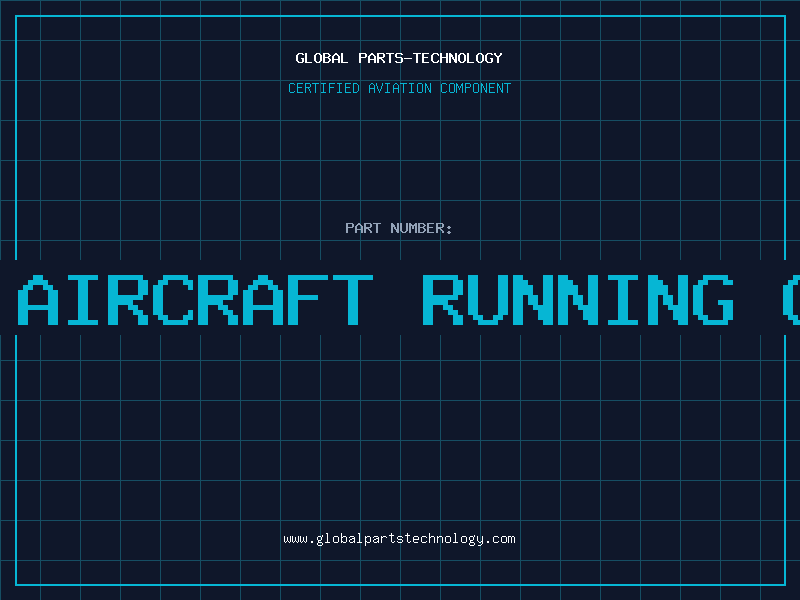Screen dimensions: 800x600
Task: Click the PART NUMBER: label
Action: click(x=398, y=228)
